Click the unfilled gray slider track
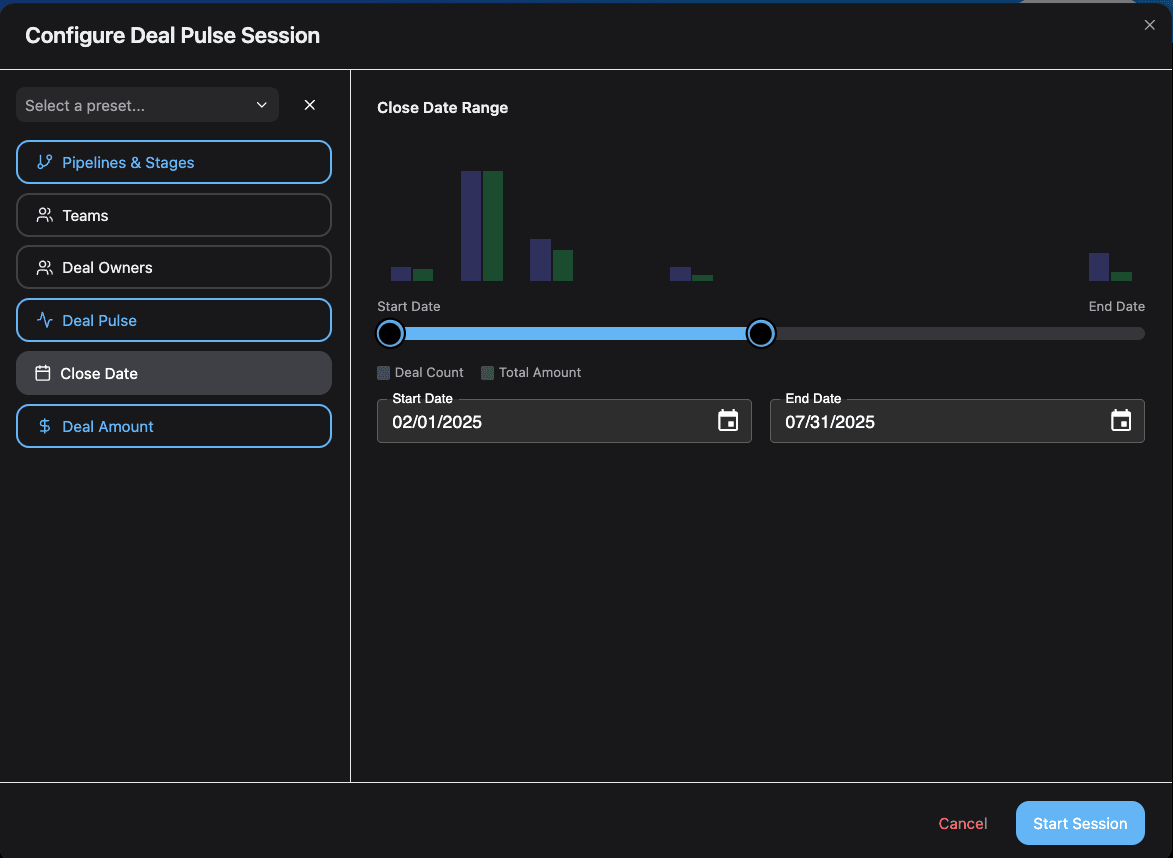Viewport: 1173px width, 858px height. (960, 334)
